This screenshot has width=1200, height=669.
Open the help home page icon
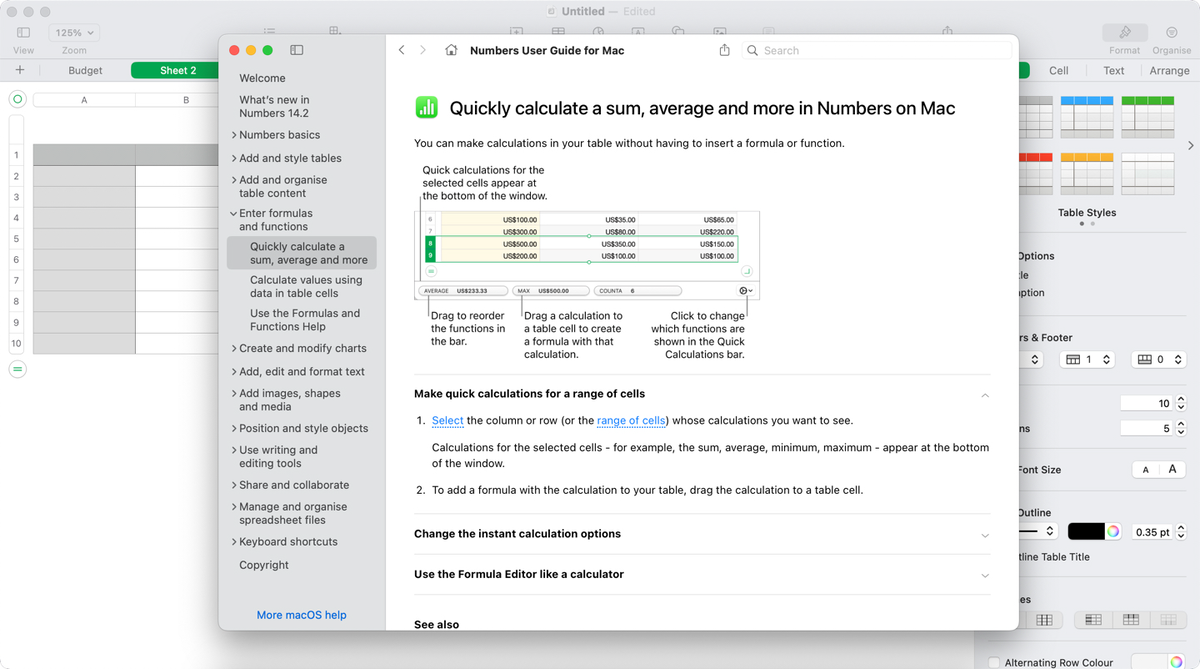click(451, 50)
